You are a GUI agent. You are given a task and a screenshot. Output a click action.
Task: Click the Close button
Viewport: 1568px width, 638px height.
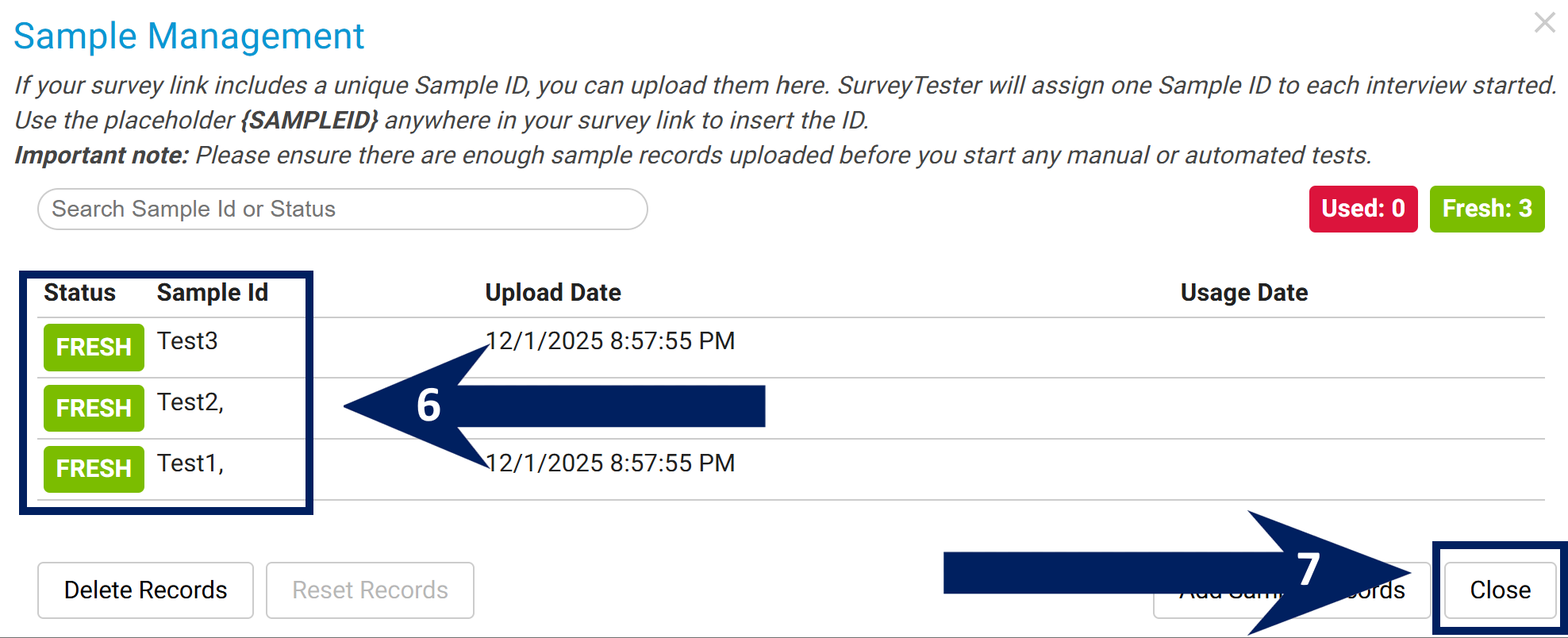pyautogui.click(x=1500, y=590)
